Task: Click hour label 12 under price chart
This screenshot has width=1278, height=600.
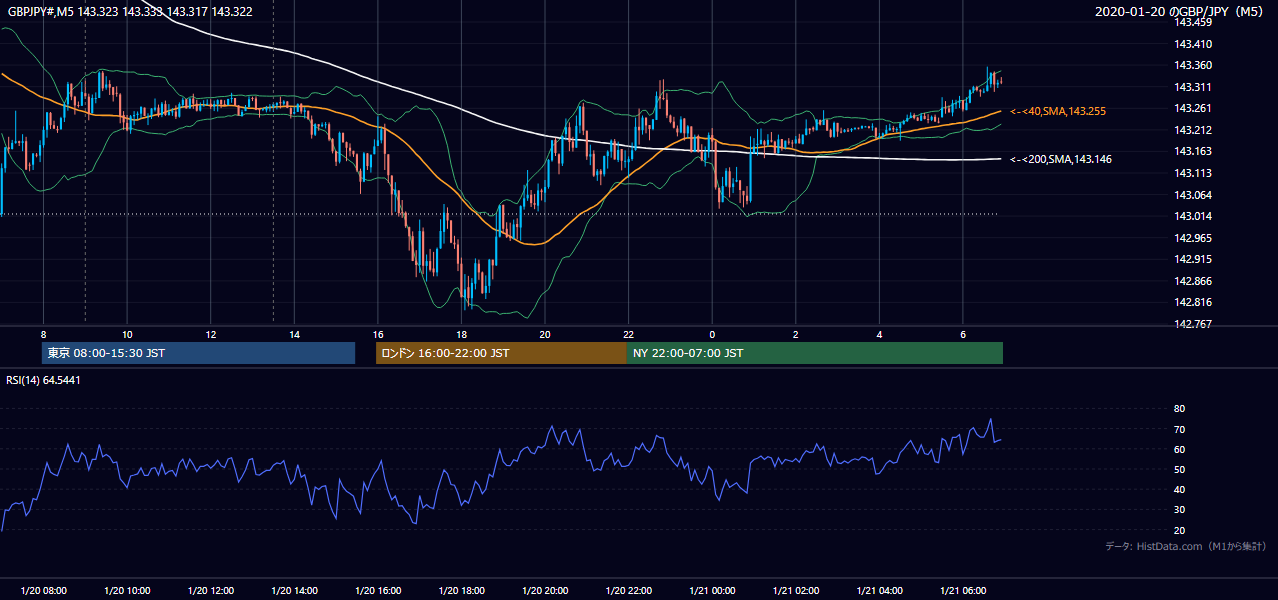Action: [211, 334]
